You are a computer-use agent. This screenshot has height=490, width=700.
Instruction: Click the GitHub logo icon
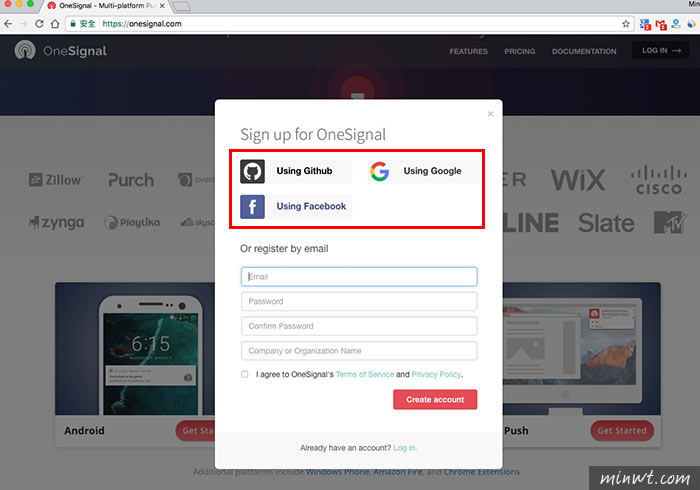coord(252,171)
